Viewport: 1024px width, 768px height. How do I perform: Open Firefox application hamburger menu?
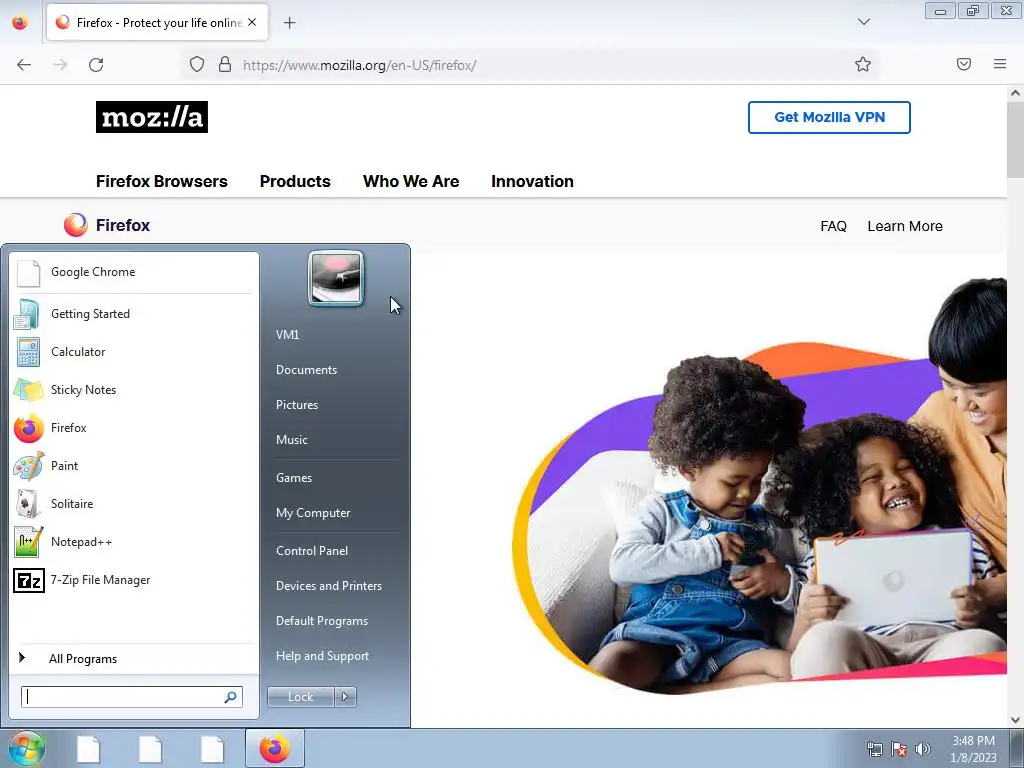click(x=1000, y=64)
